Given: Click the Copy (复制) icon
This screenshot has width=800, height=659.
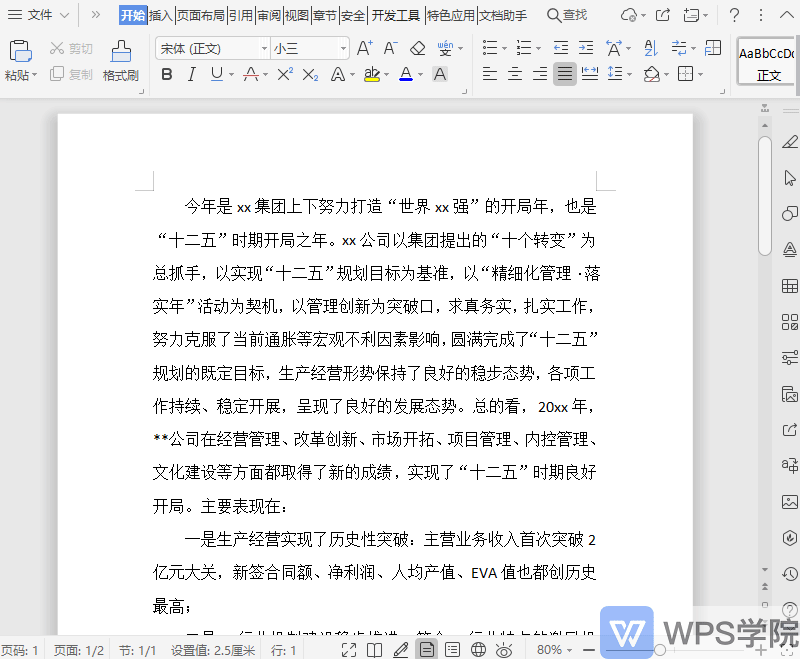Looking at the screenshot, I should click(57, 74).
